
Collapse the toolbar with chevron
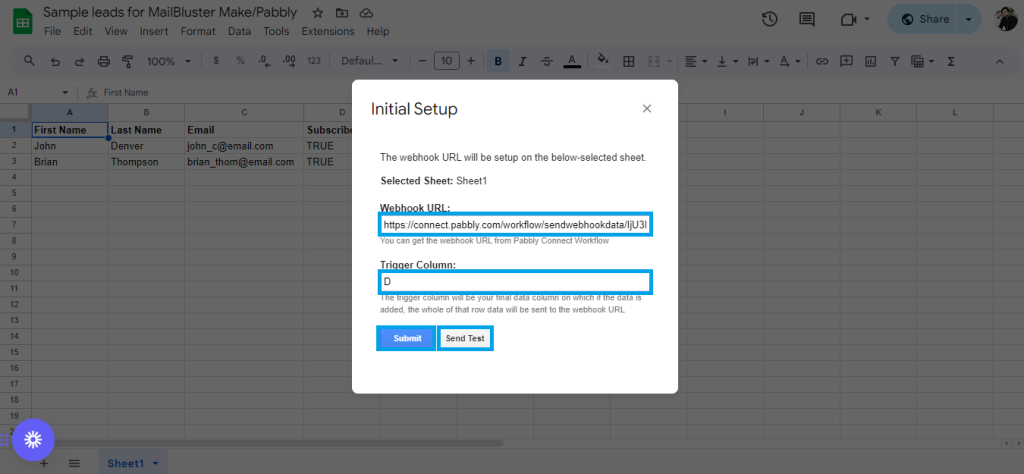click(x=999, y=61)
